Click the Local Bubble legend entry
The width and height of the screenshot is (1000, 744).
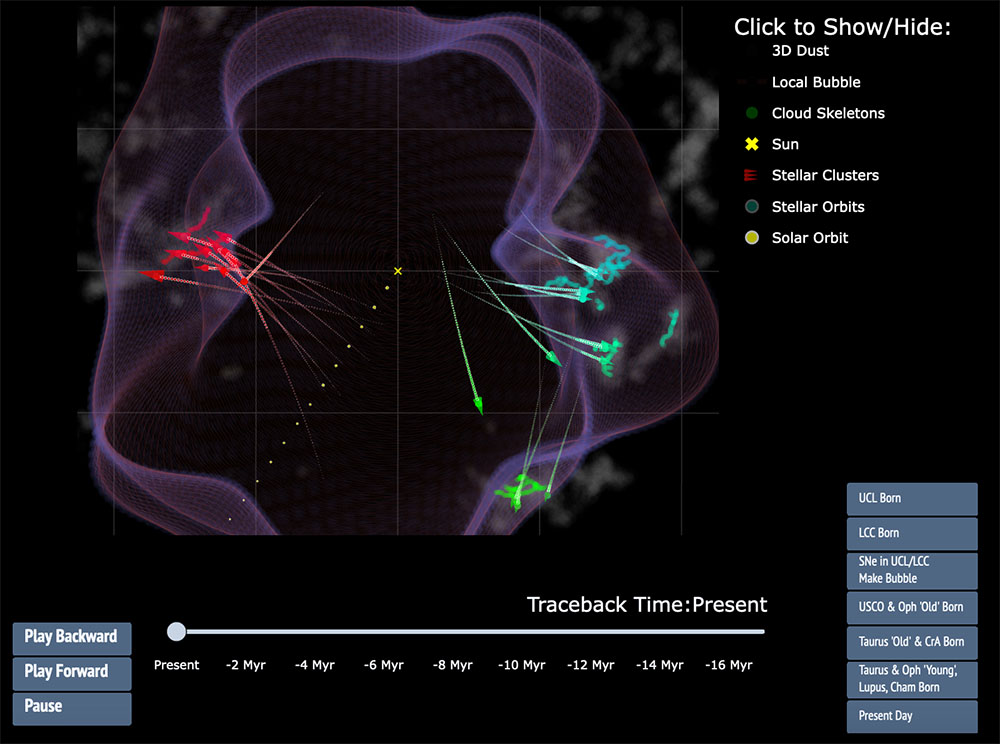[751, 82]
